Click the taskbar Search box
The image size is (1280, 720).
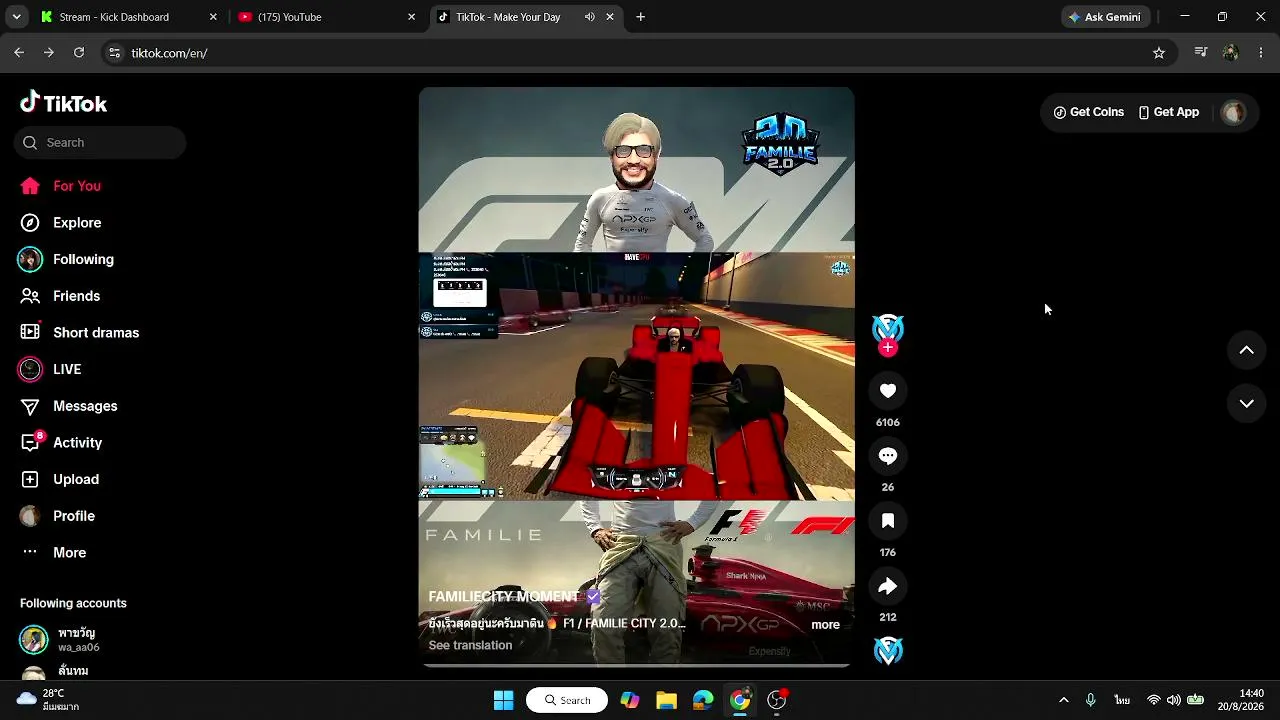[567, 700]
